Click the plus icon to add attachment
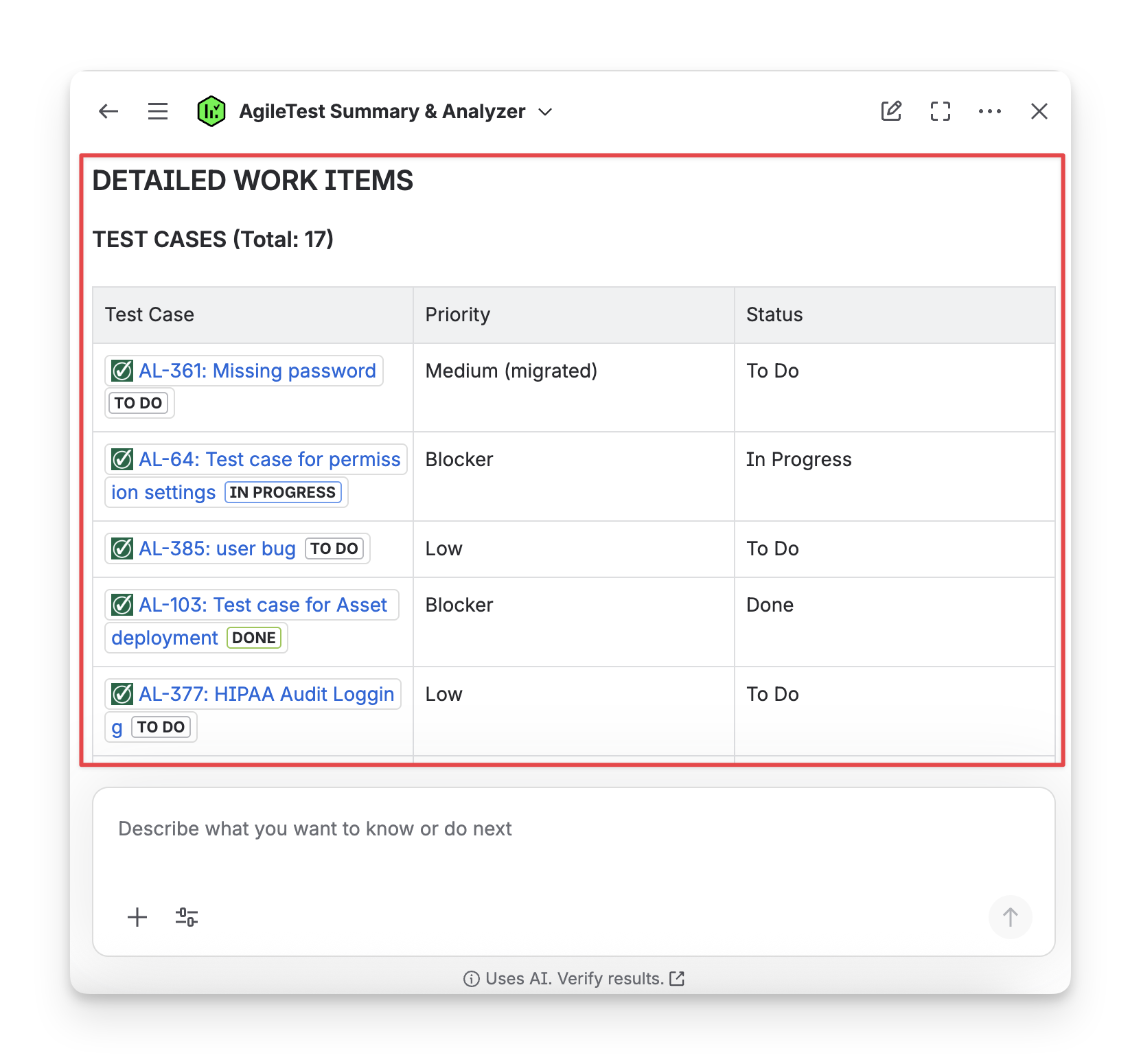1141x1064 pixels. click(x=137, y=917)
